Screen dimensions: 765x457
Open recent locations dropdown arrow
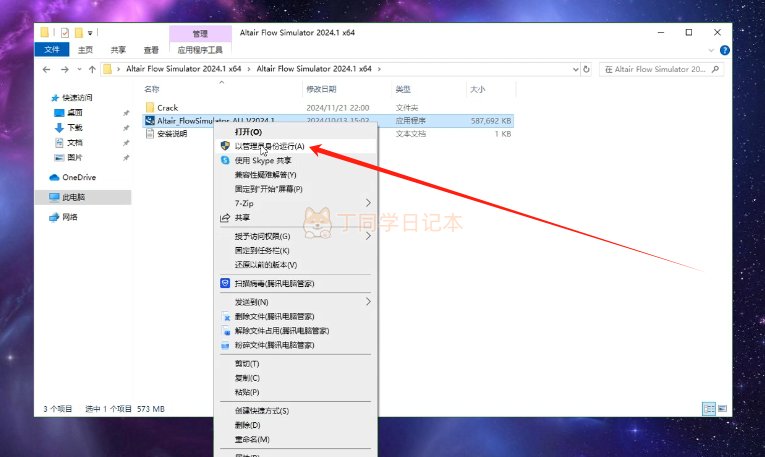80,69
